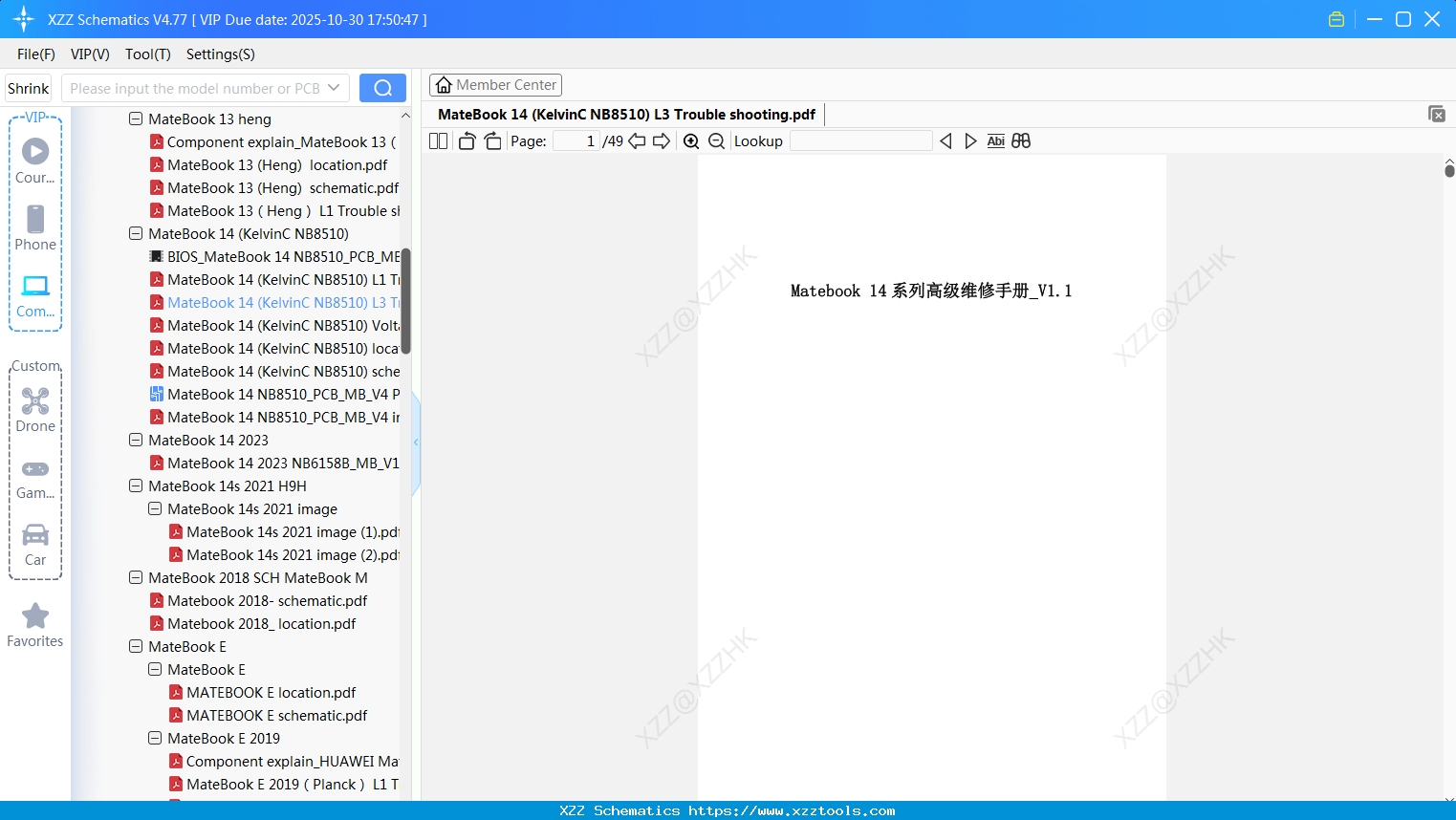Zoom in on the PDF
The image size is (1456, 820).
click(x=691, y=141)
